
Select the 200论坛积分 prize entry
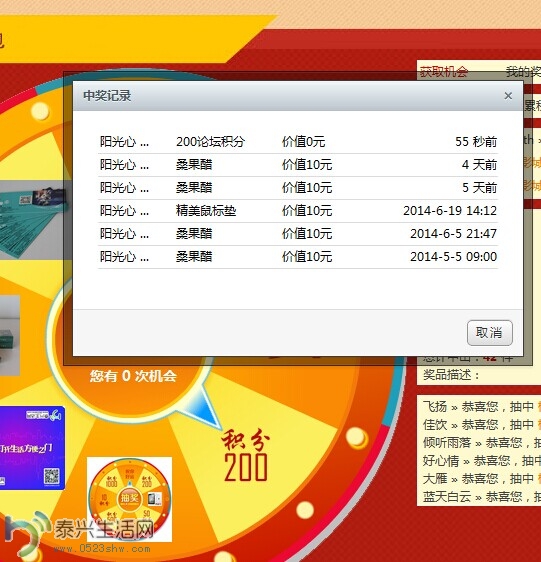coord(210,142)
